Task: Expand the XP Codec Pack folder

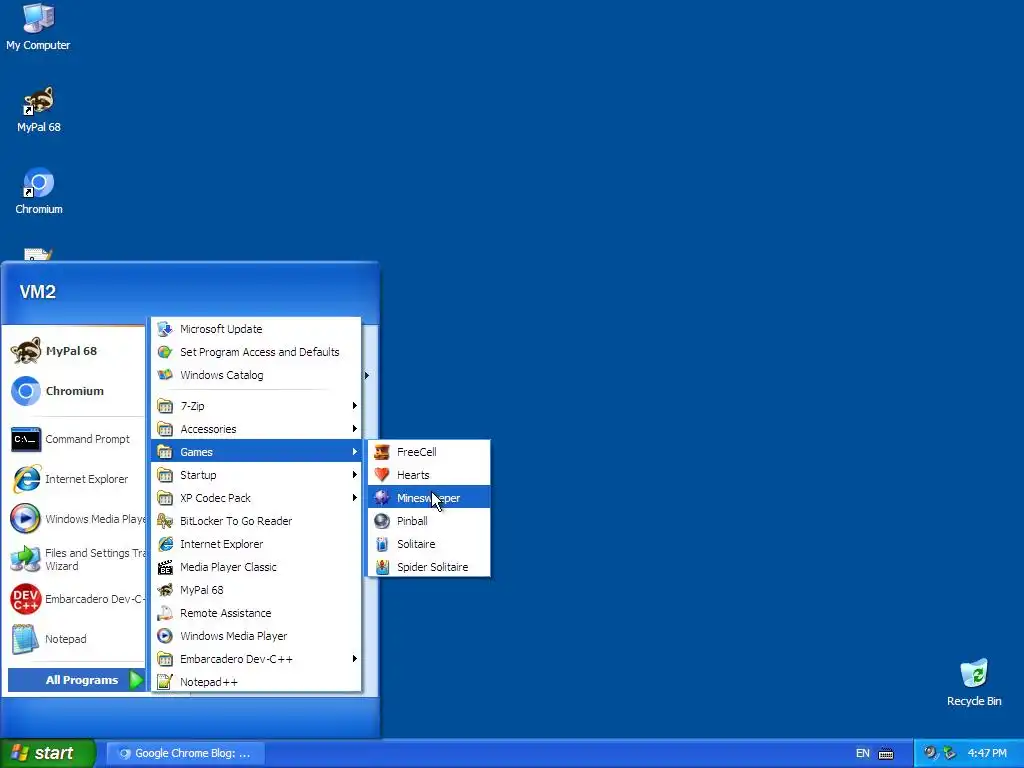Action: pyautogui.click(x=256, y=498)
